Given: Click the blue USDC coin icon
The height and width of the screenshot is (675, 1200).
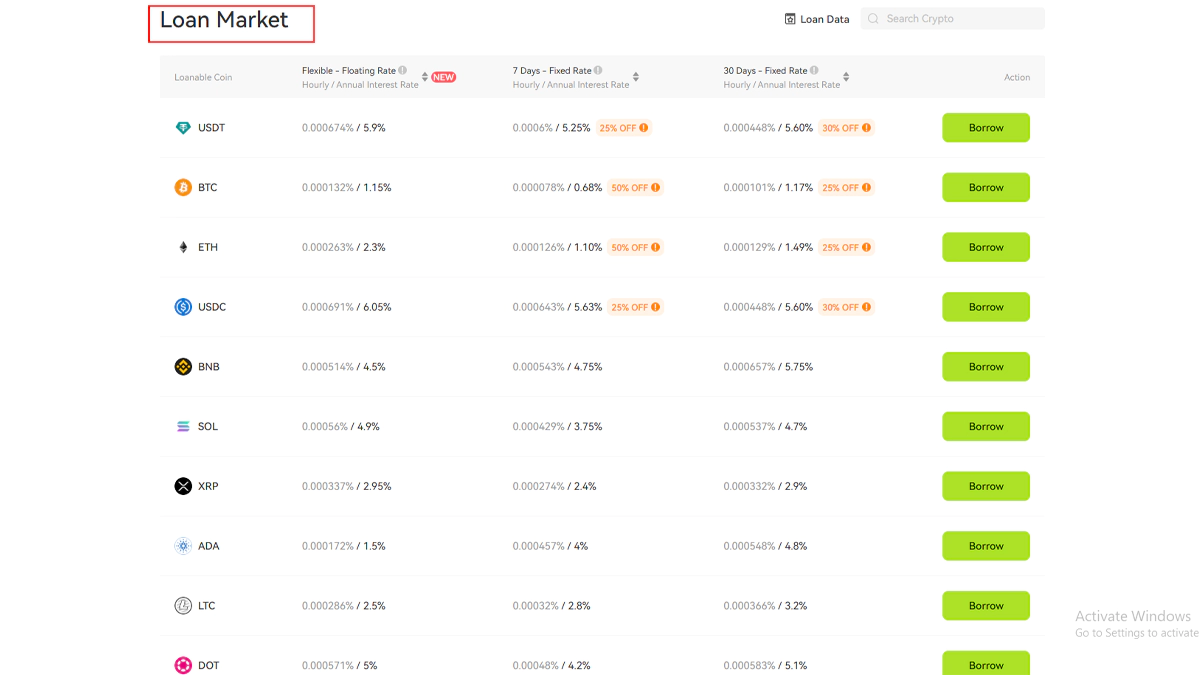Looking at the screenshot, I should click(x=183, y=307).
